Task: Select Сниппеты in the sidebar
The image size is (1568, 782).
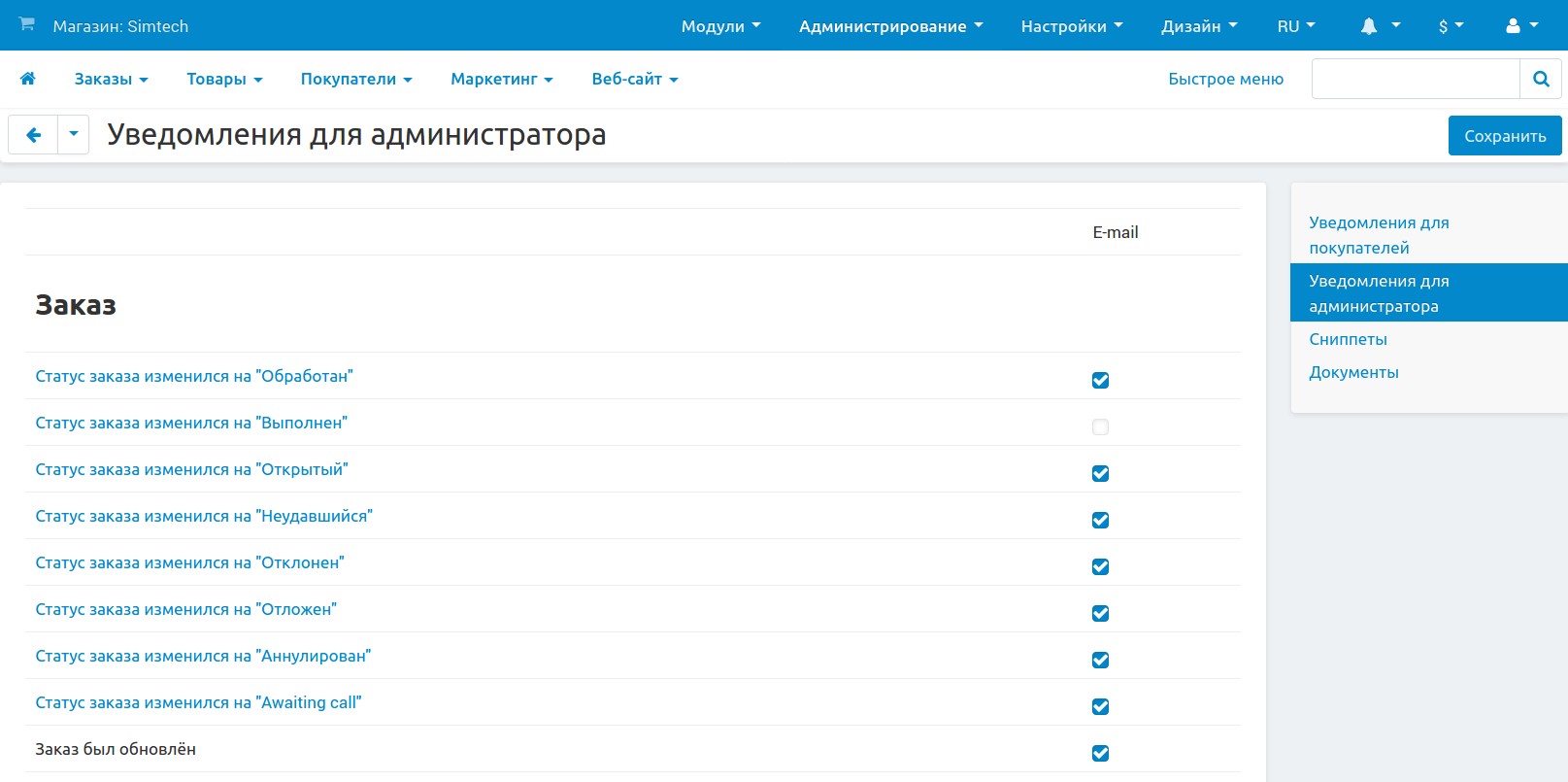Action: [1348, 339]
